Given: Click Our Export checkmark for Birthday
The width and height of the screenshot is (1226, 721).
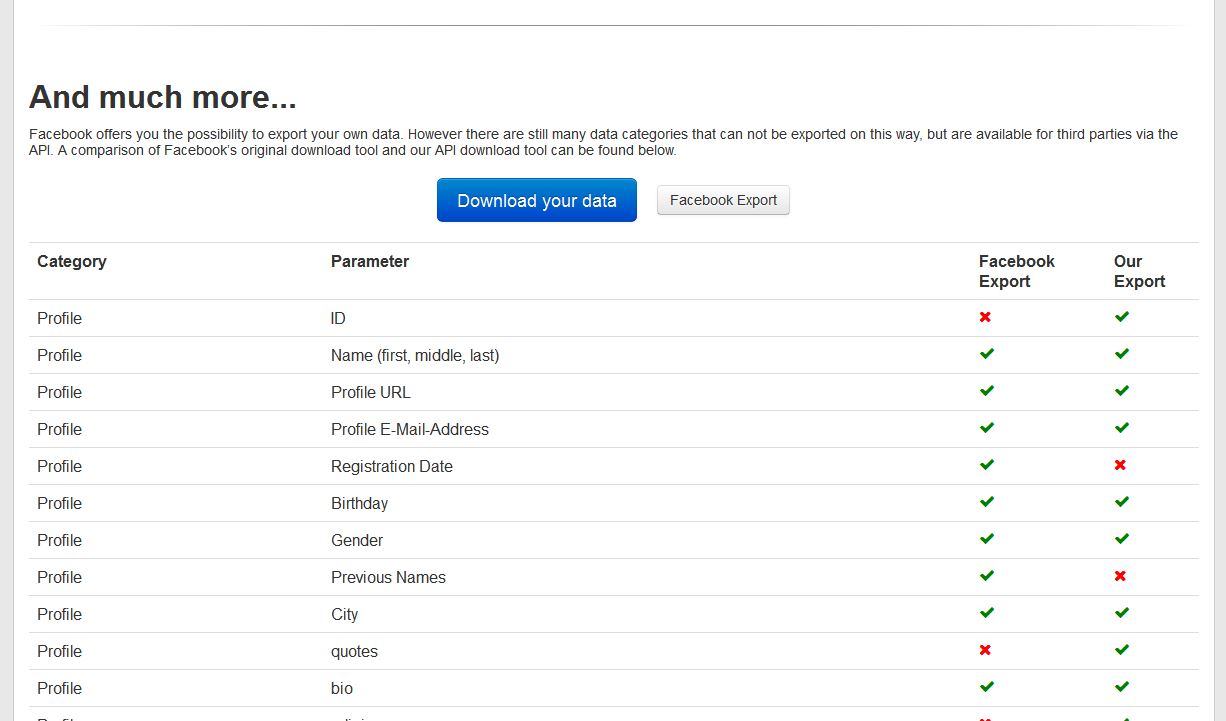Looking at the screenshot, I should coord(1122,502).
